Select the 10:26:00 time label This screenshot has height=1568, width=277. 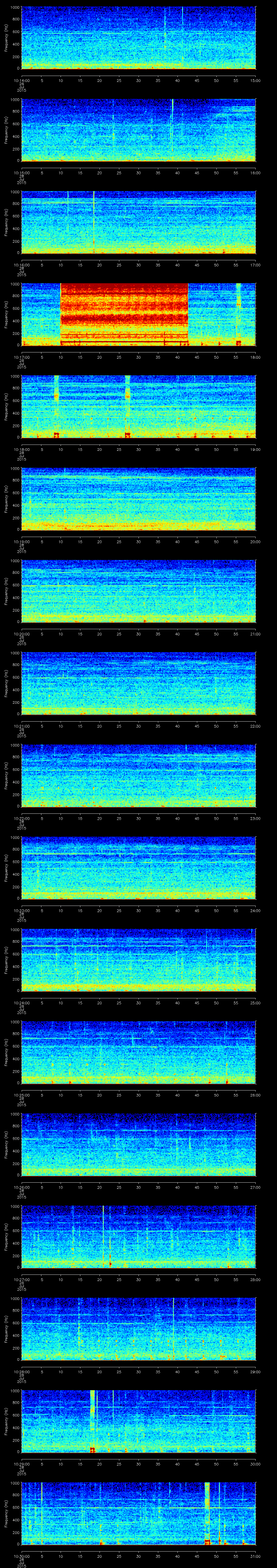tap(21, 1187)
